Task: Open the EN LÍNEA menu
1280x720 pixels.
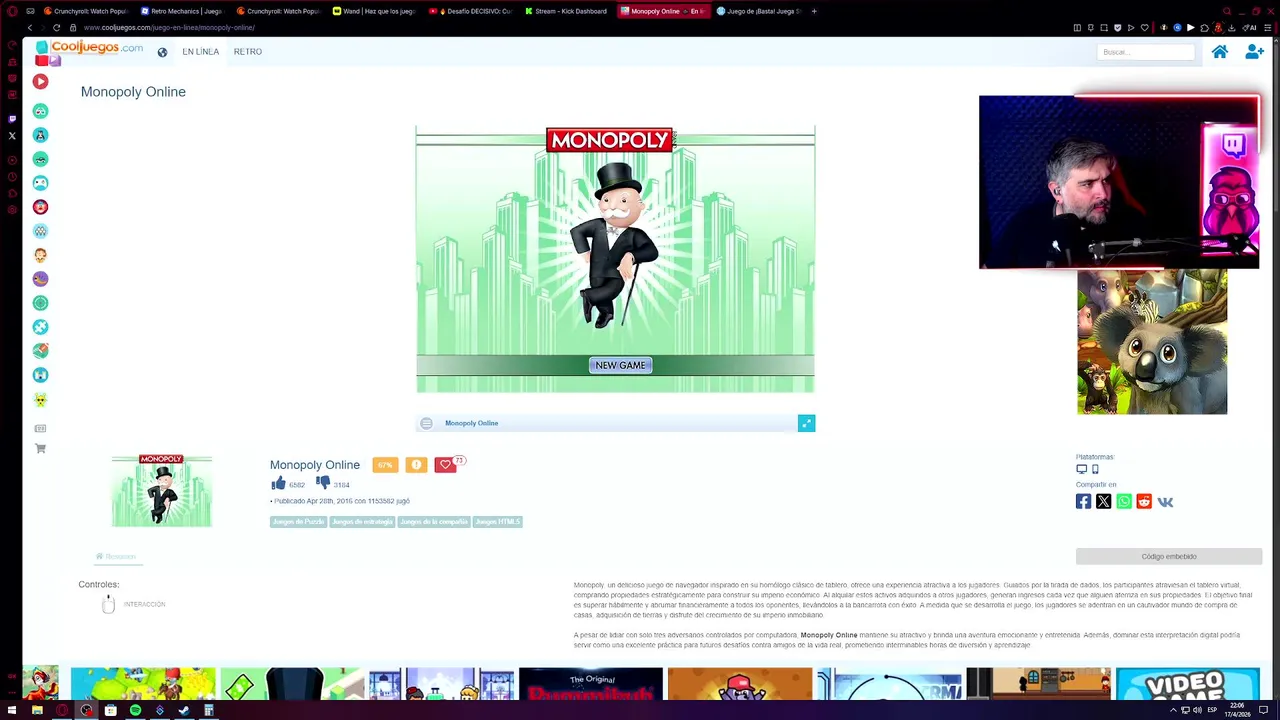Action: click(x=200, y=52)
